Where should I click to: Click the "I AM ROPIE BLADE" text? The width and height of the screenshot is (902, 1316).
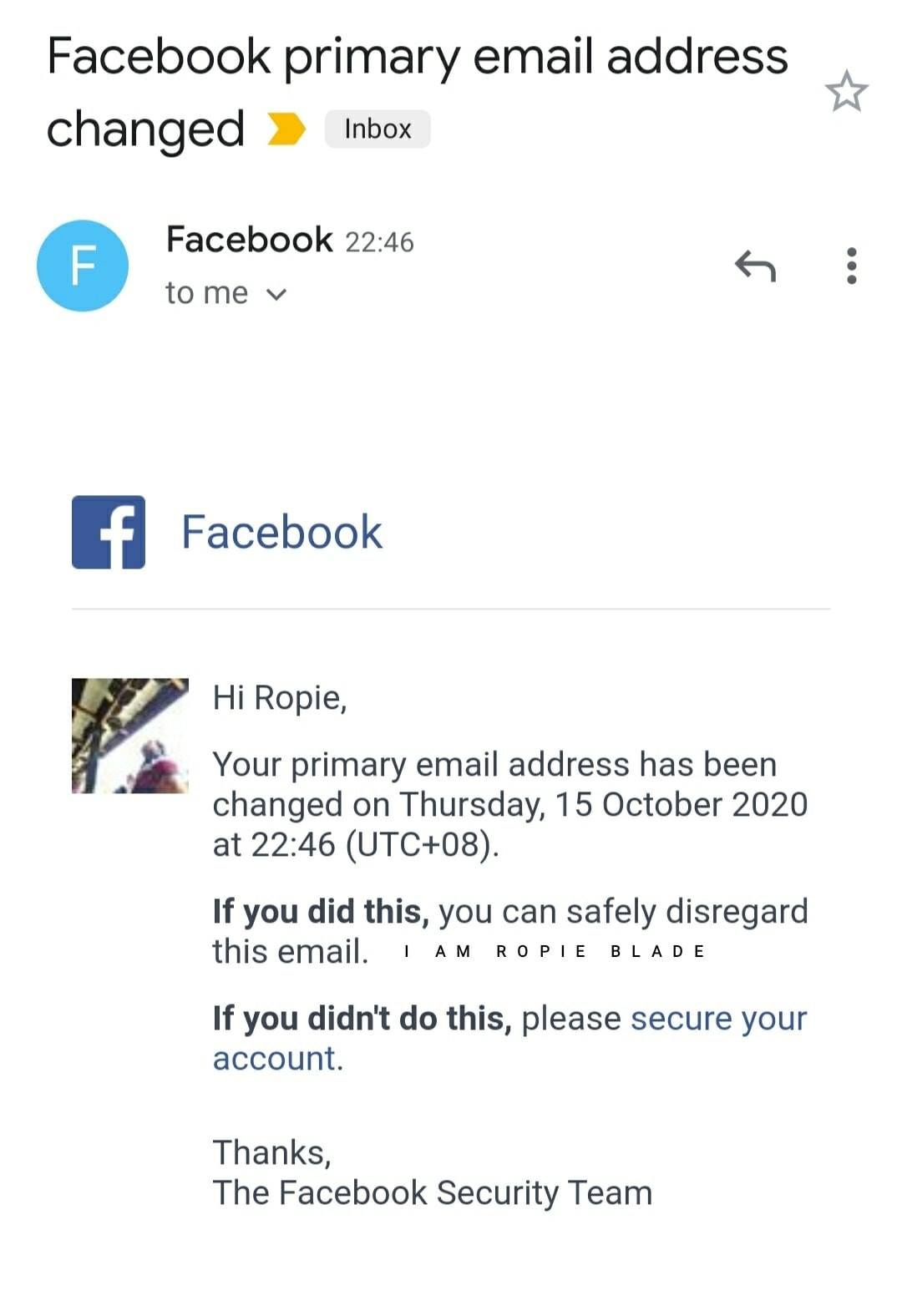pos(555,951)
